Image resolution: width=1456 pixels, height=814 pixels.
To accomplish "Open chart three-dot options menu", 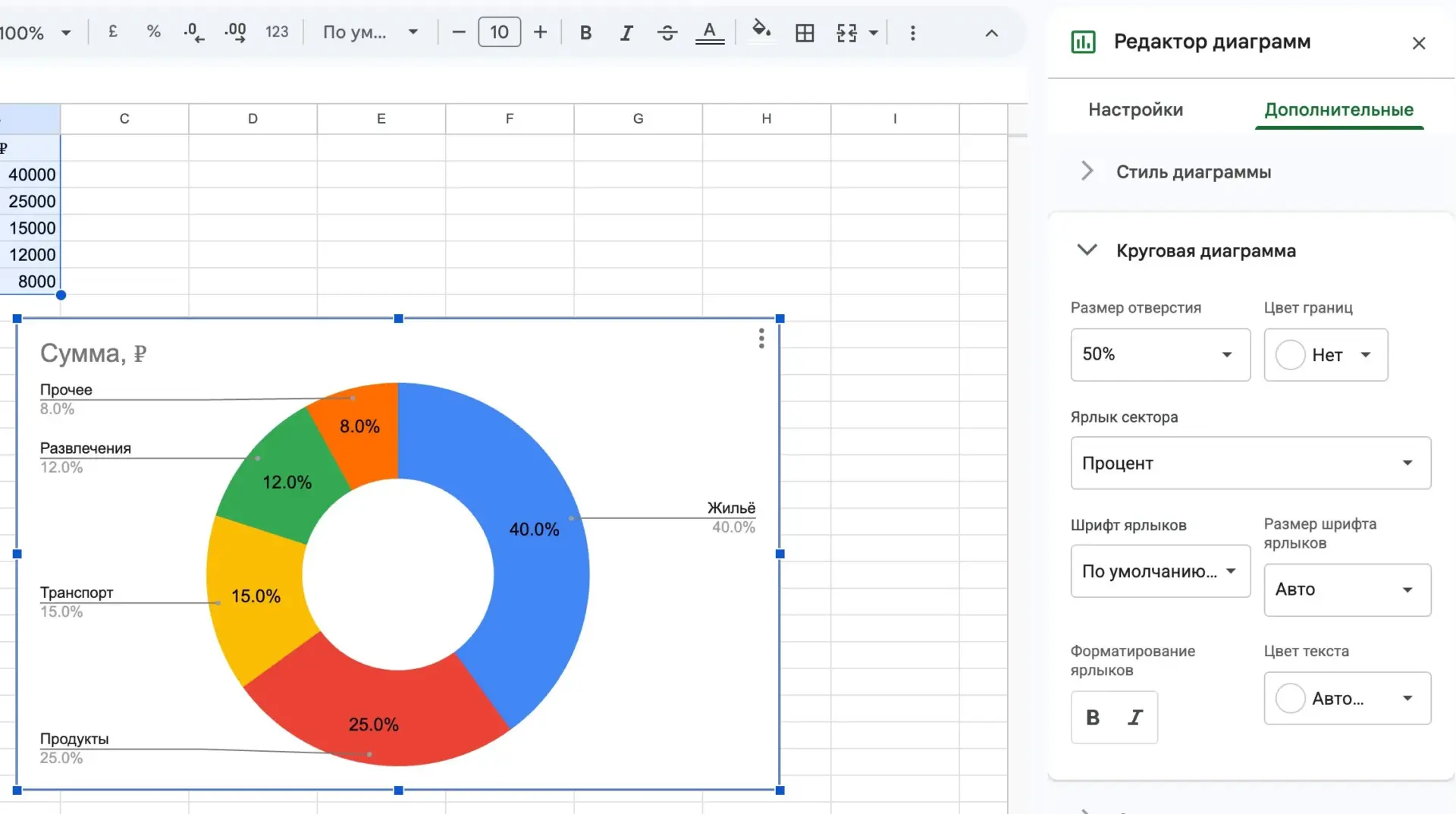I will point(761,338).
